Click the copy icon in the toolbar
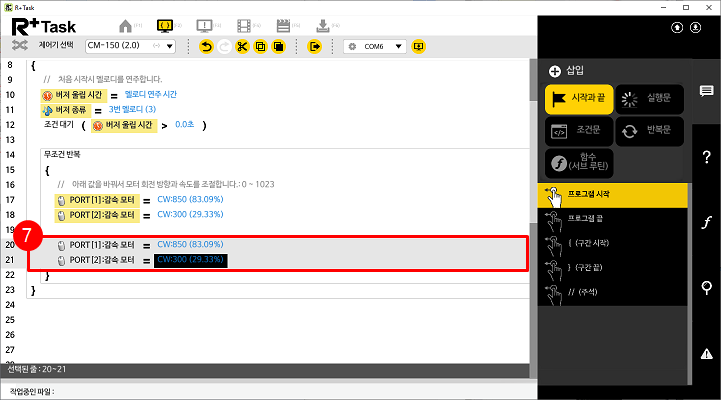Viewport: 721px width, 400px height. pos(260,46)
